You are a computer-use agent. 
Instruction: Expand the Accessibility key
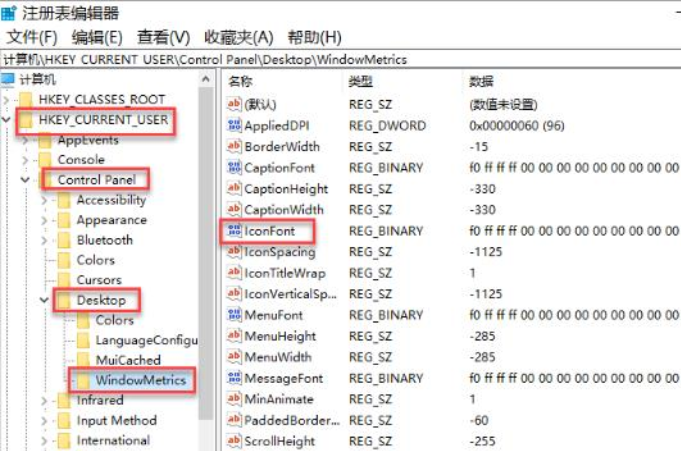(44, 200)
